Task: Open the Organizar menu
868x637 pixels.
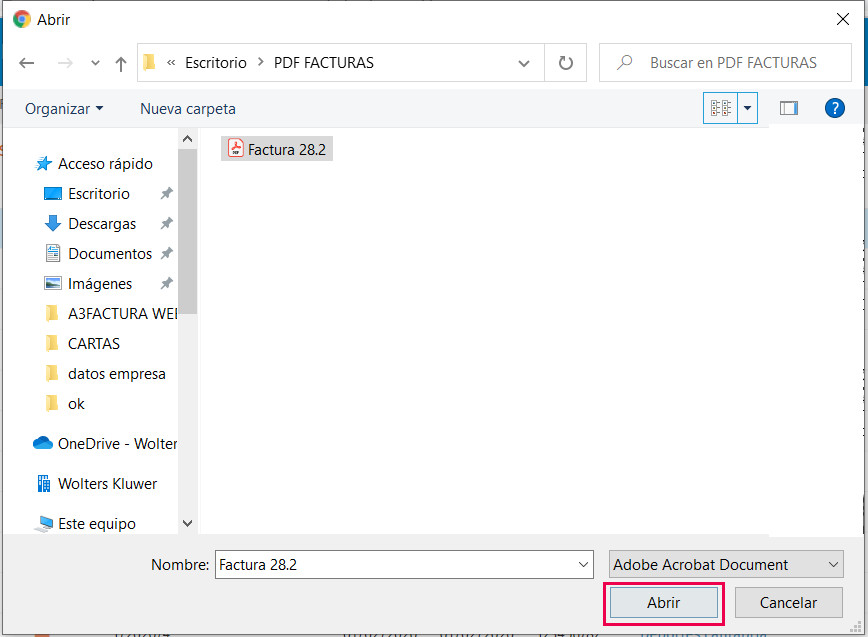Action: point(64,108)
